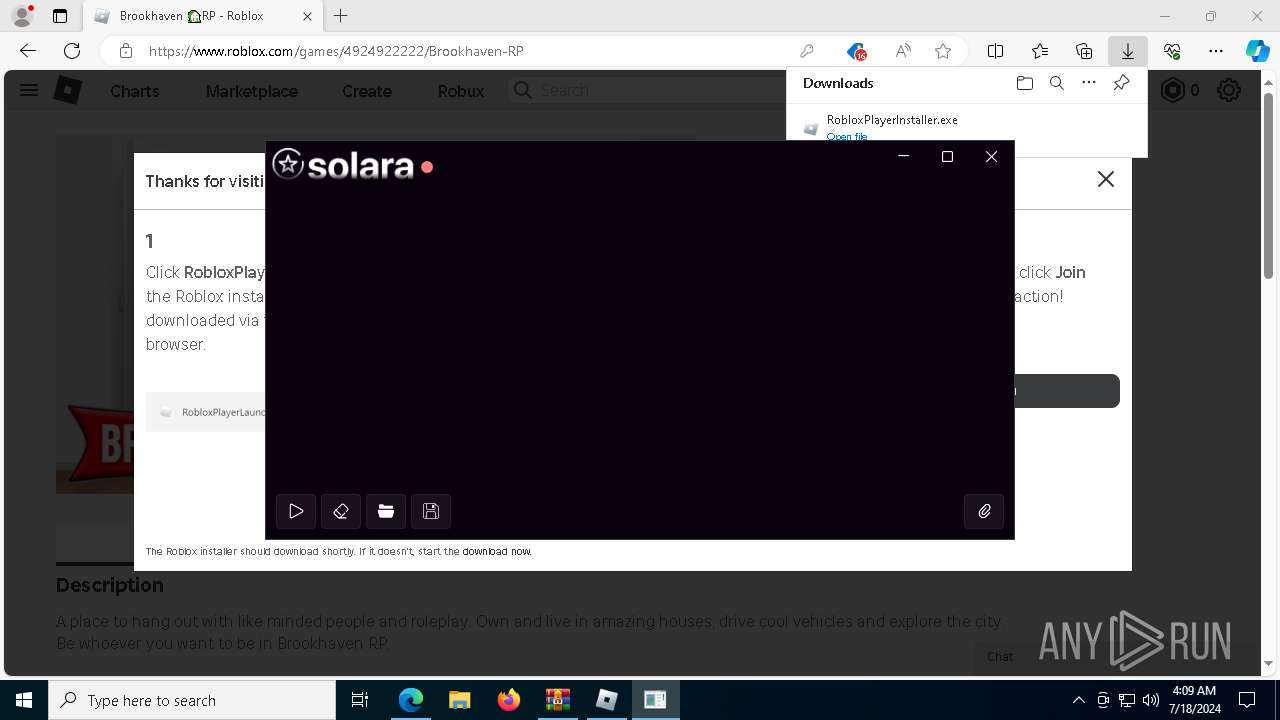Run script with Solara play button
The width and height of the screenshot is (1280, 720).
click(x=296, y=511)
